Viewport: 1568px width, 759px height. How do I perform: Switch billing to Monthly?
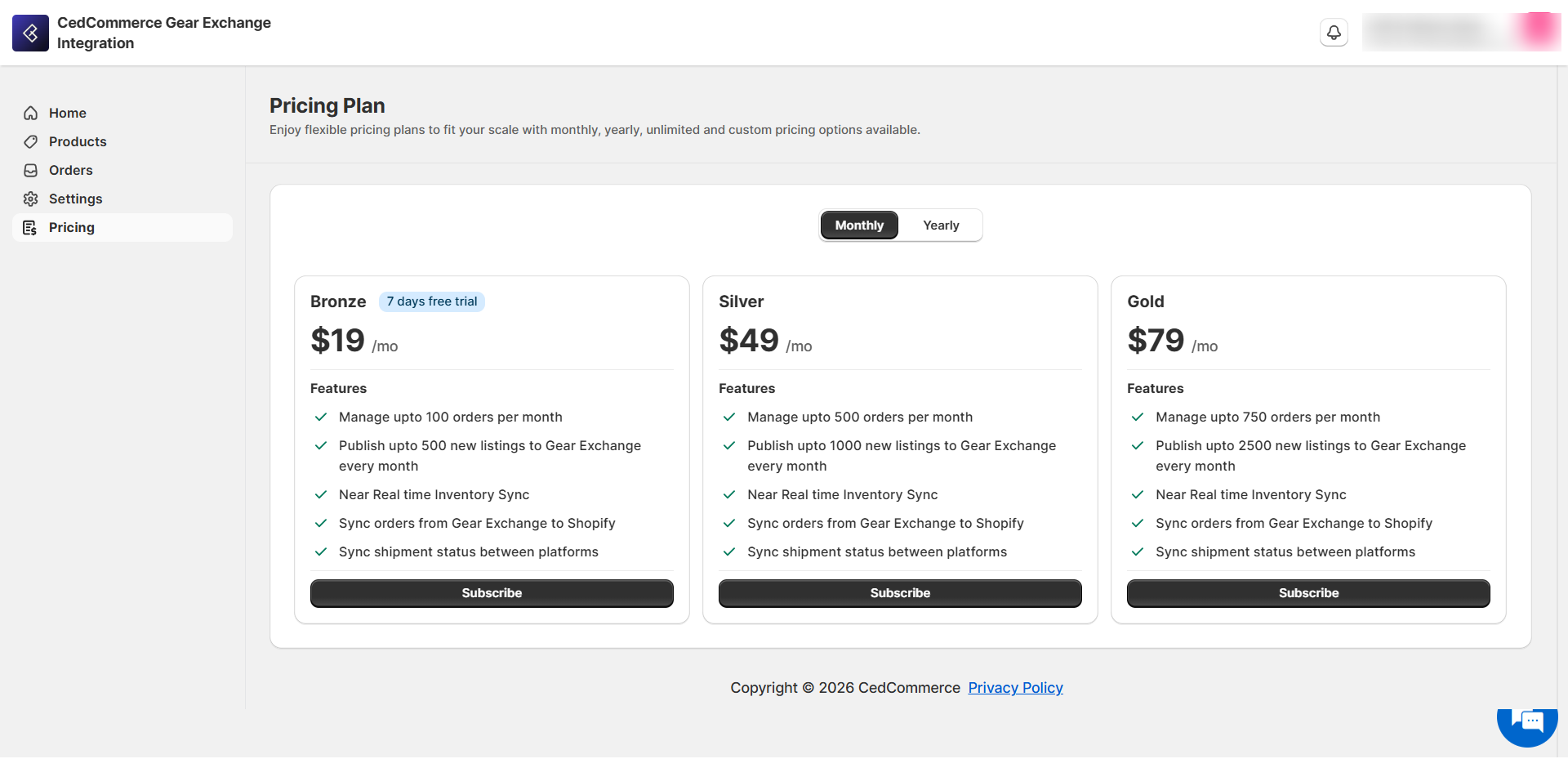click(x=859, y=225)
